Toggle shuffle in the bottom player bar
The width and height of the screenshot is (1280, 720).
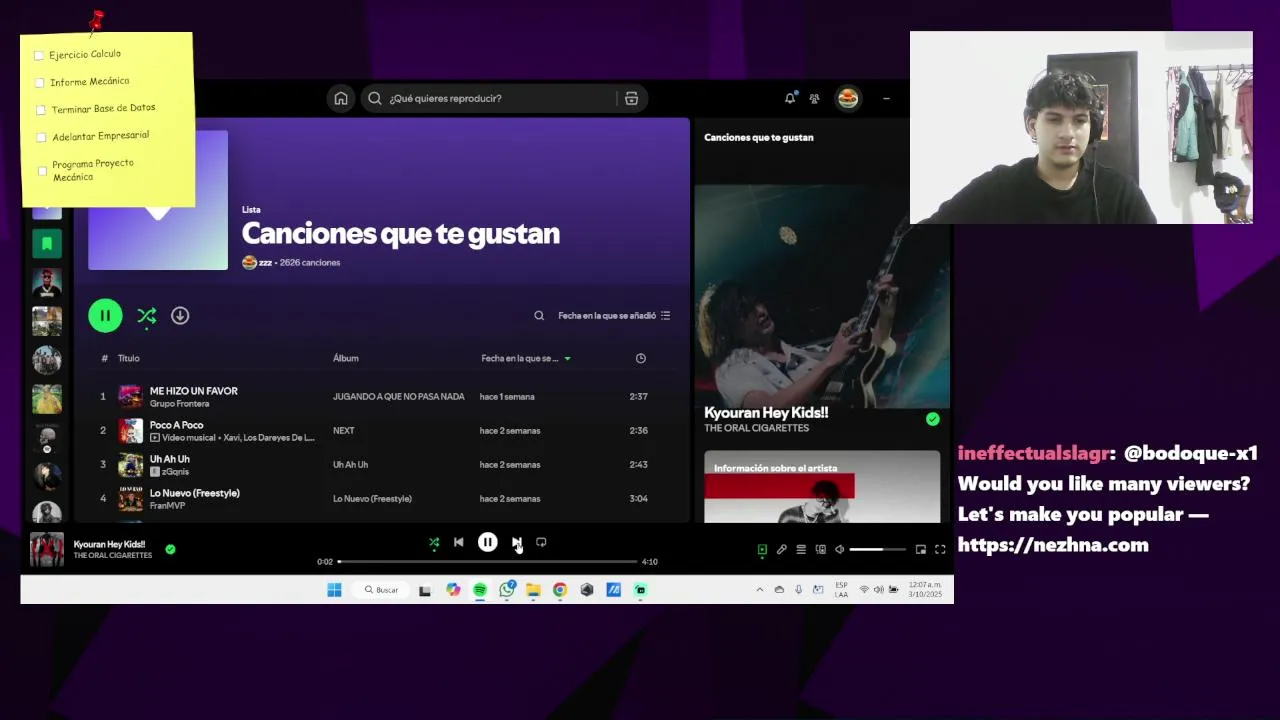[x=434, y=542]
